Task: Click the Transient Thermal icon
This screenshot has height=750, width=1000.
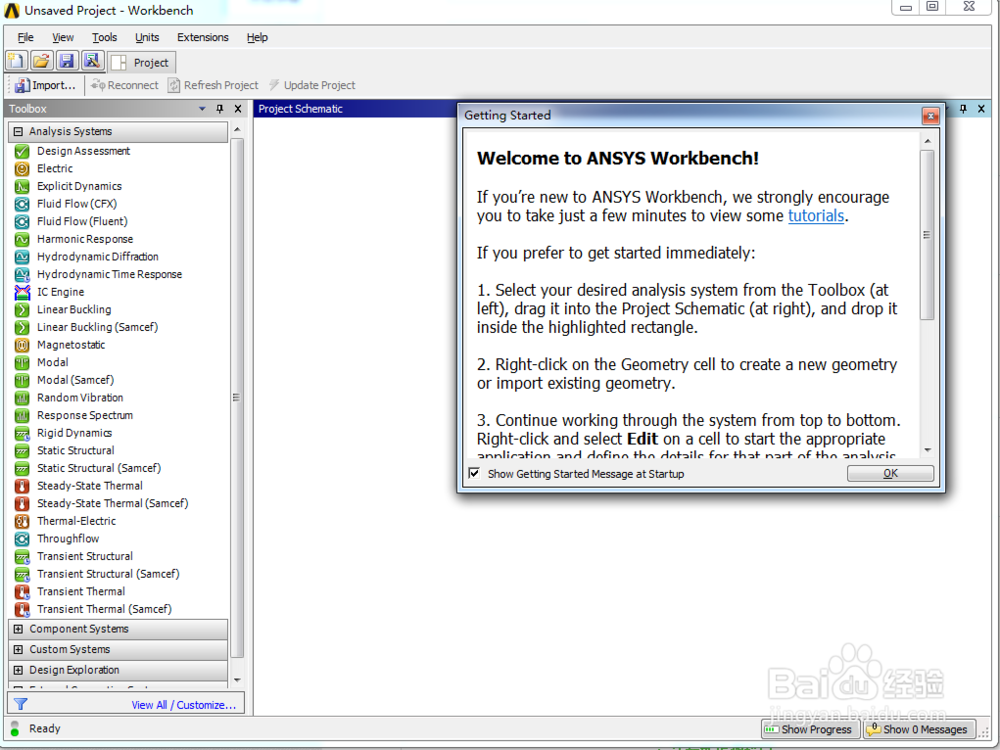Action: [22, 592]
